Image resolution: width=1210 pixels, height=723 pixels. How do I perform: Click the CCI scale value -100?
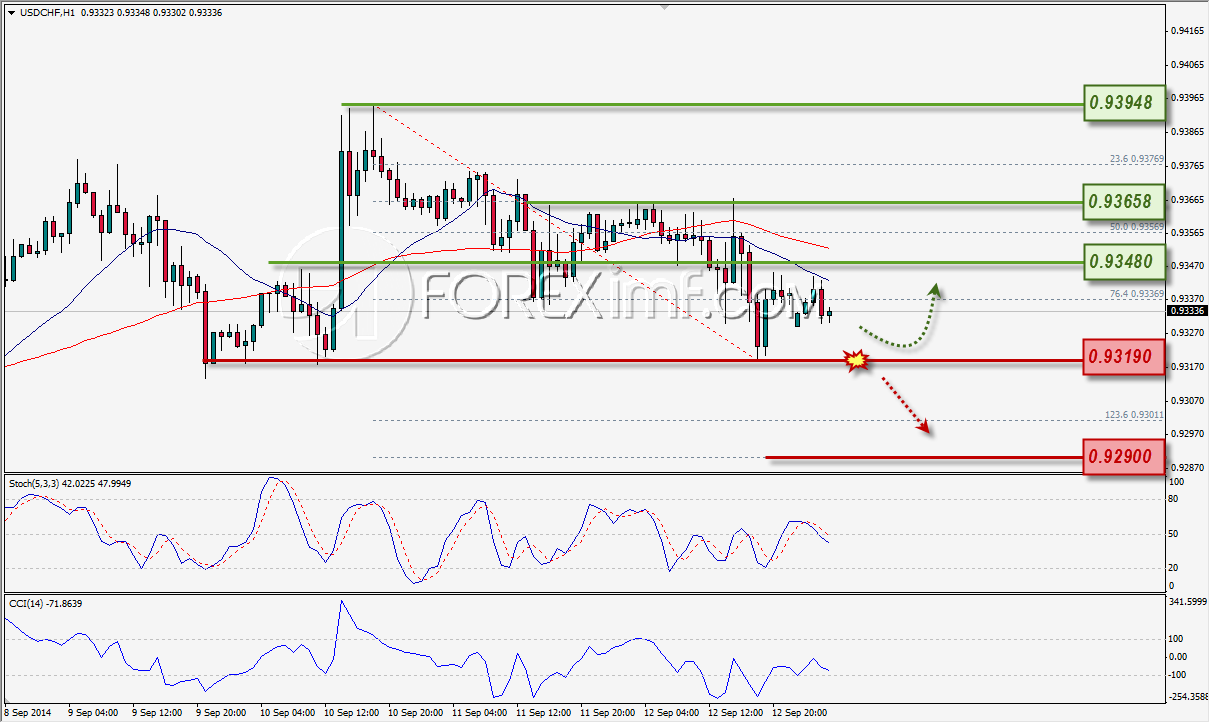(x=1179, y=675)
